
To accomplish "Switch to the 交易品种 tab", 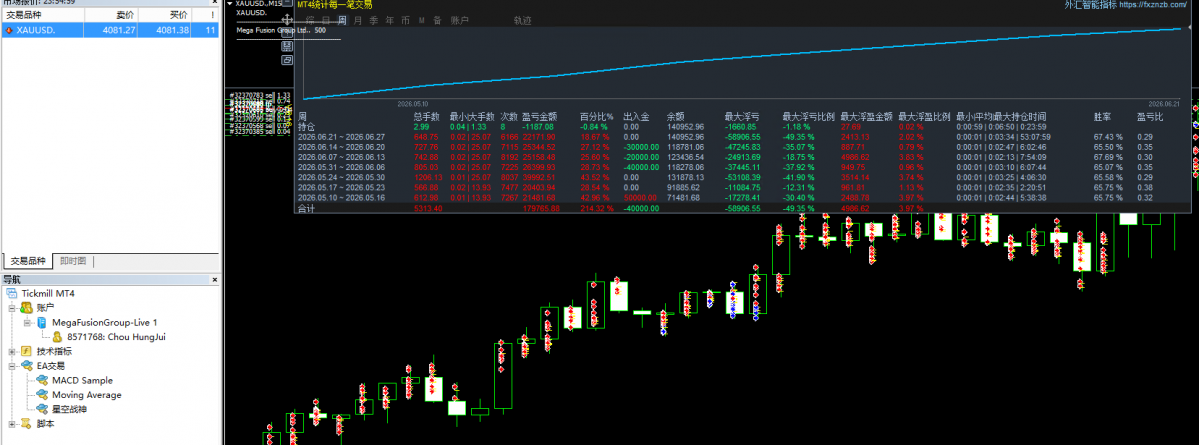I will tap(28, 261).
